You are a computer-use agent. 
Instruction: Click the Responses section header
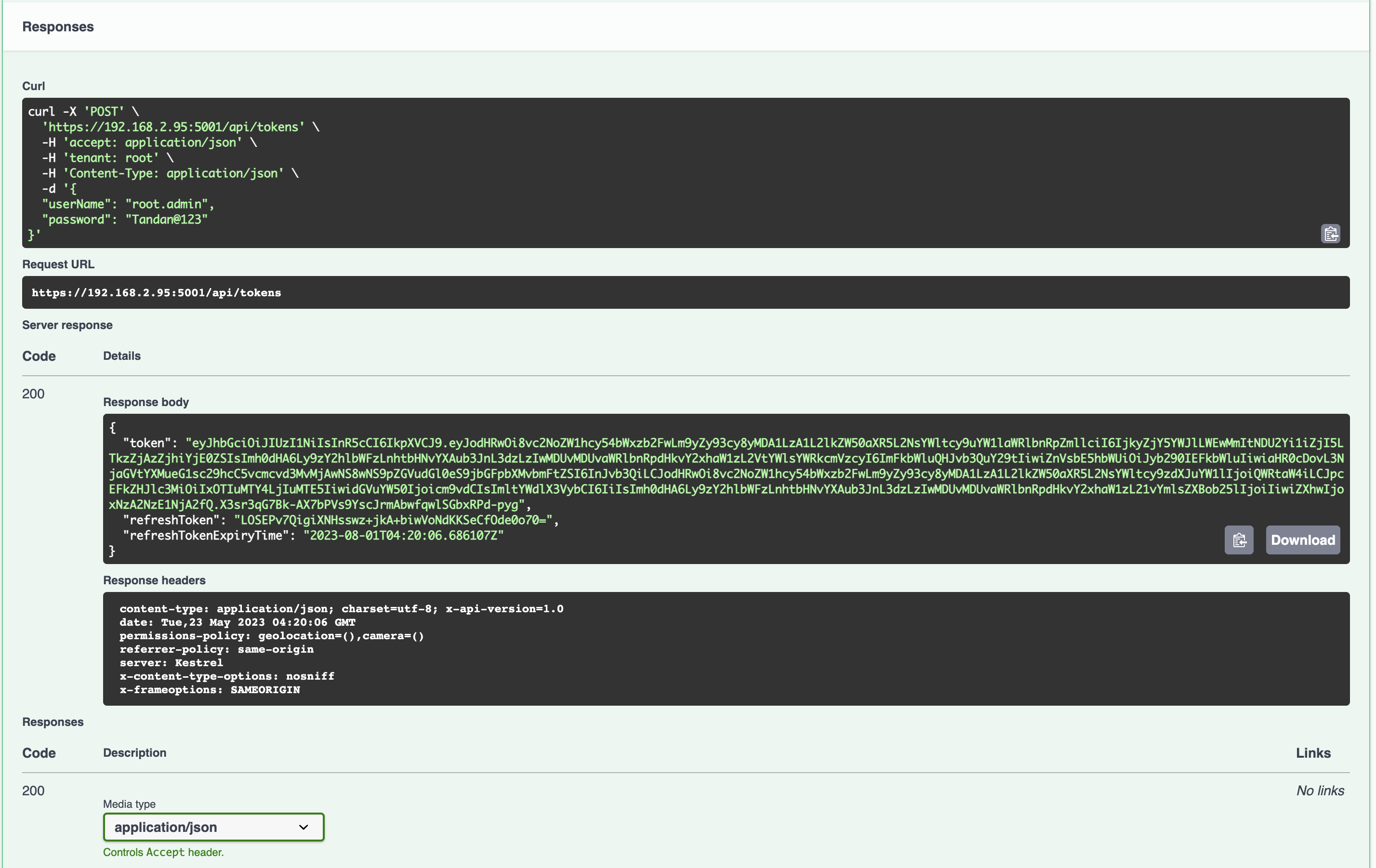tap(58, 27)
